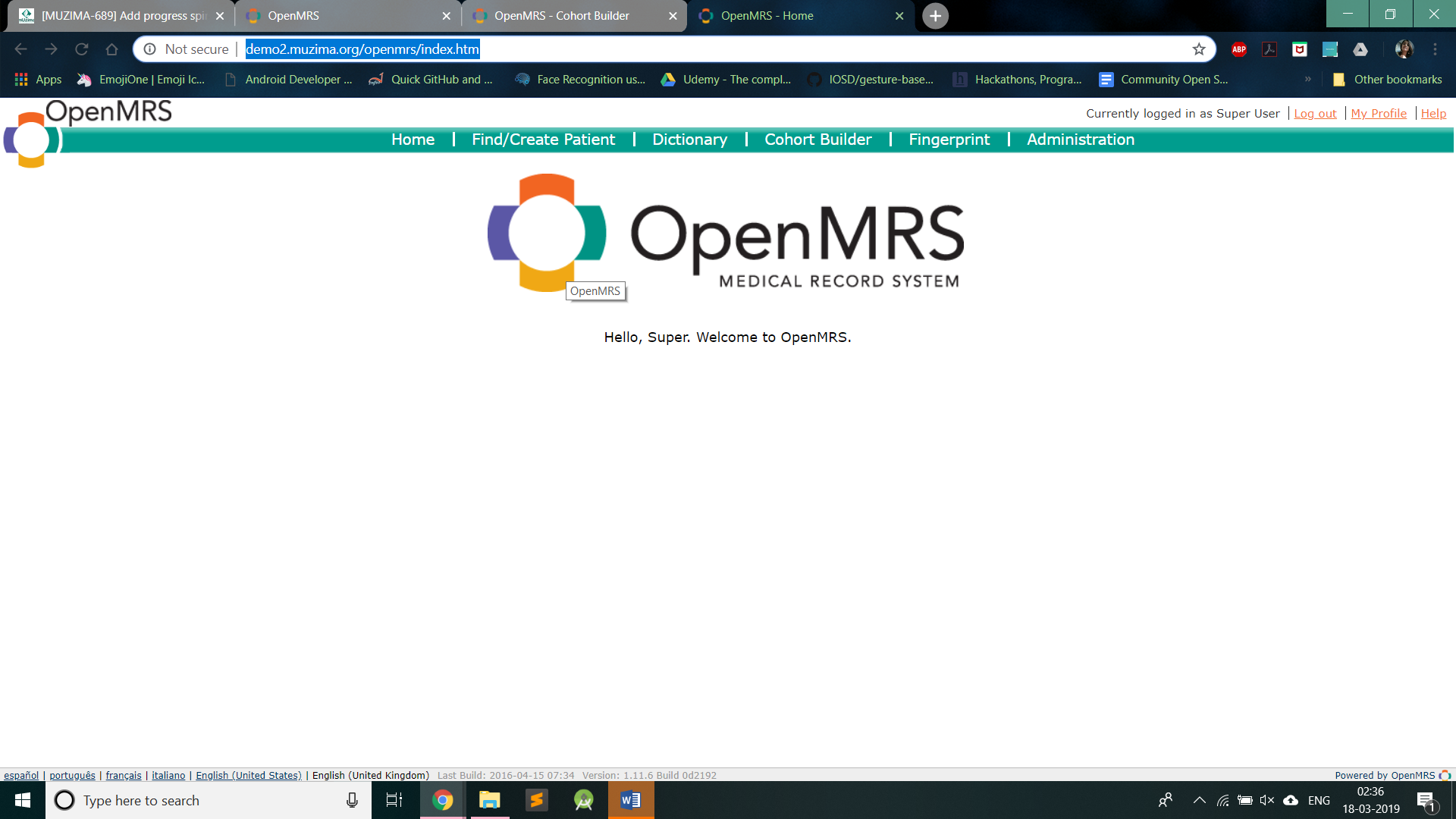This screenshot has height=819, width=1456.
Task: Switch language to español
Action: [x=21, y=775]
